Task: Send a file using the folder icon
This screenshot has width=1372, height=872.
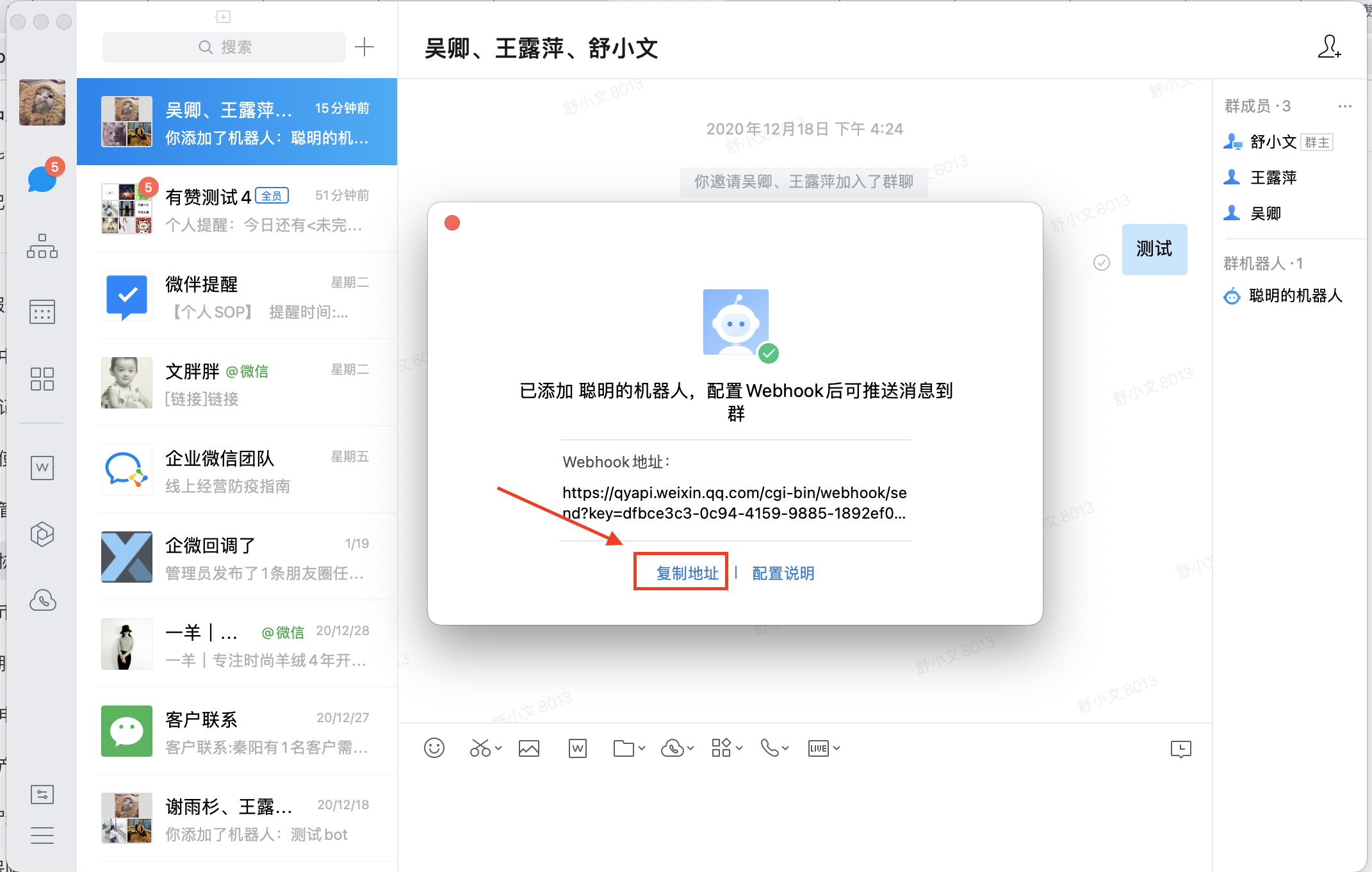Action: 623,748
